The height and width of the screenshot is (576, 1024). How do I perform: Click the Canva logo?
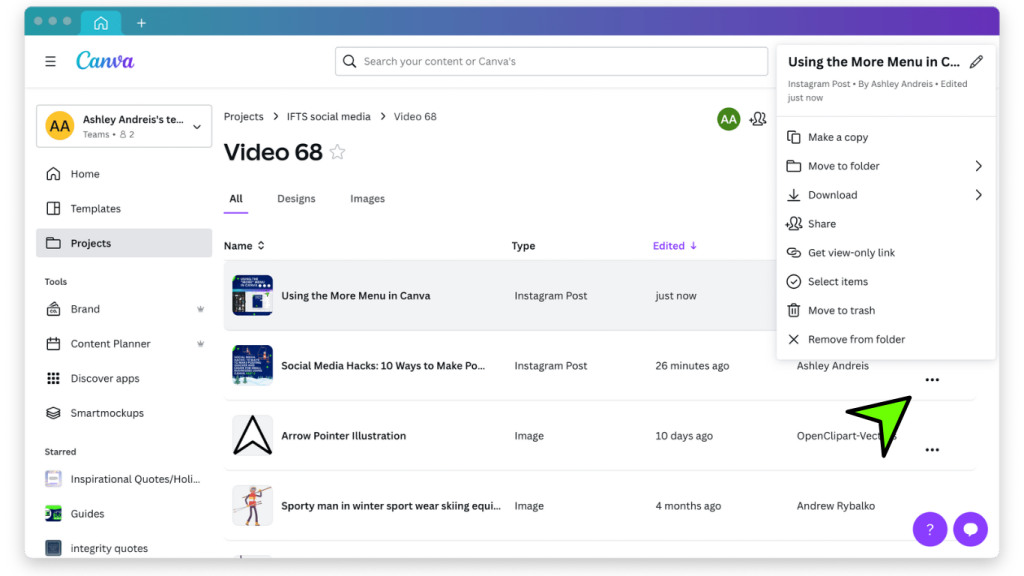[x=104, y=61]
